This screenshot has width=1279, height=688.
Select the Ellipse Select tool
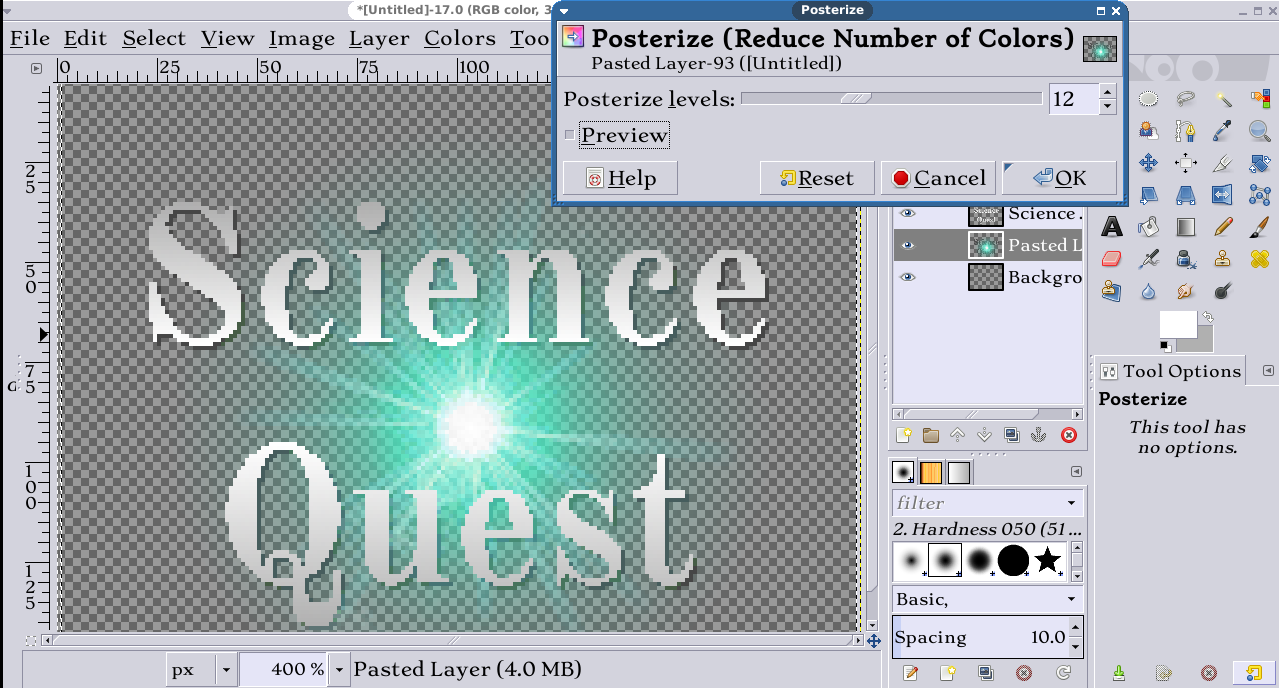1148,98
